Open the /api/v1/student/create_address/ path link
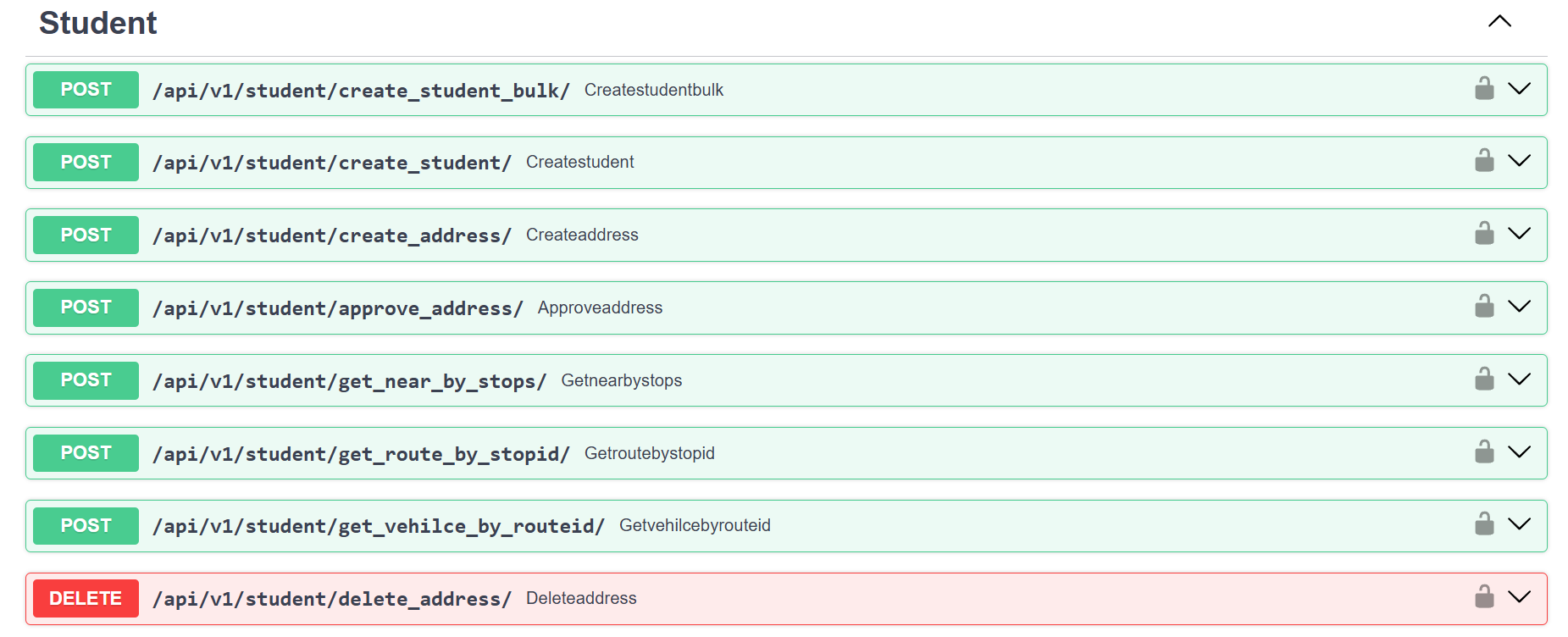Screen dimensions: 1568x637 (332, 235)
